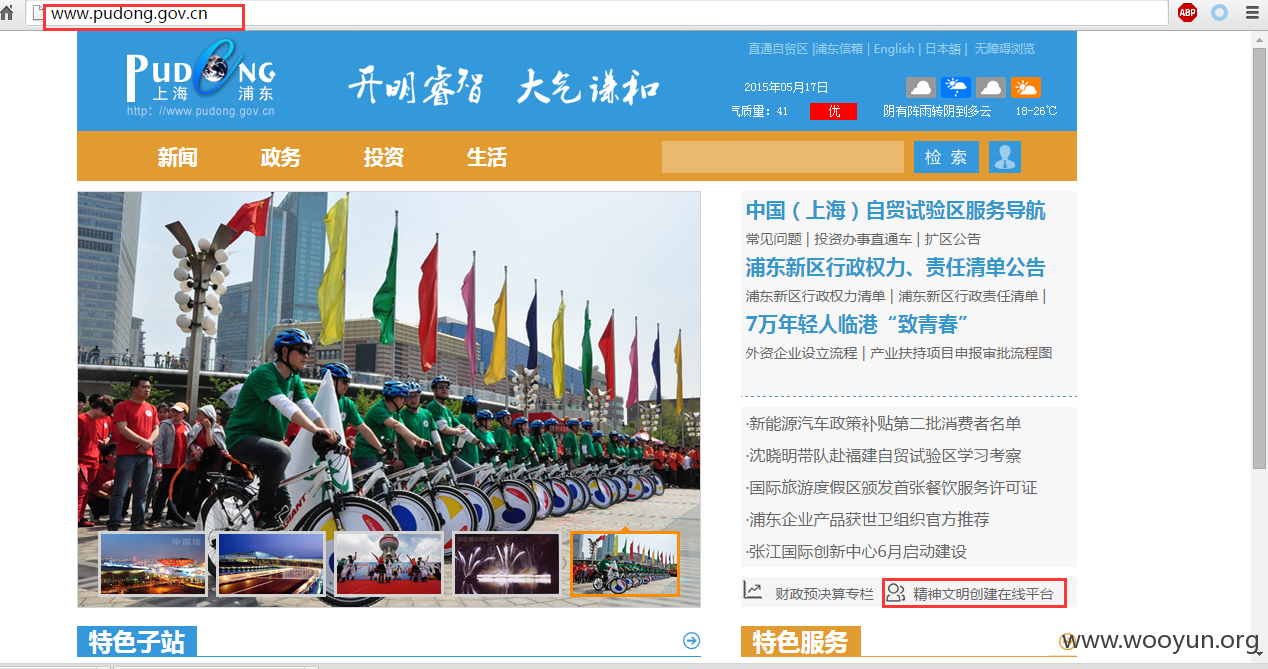
Task: Open the 常见问题 link
Action: pos(773,239)
